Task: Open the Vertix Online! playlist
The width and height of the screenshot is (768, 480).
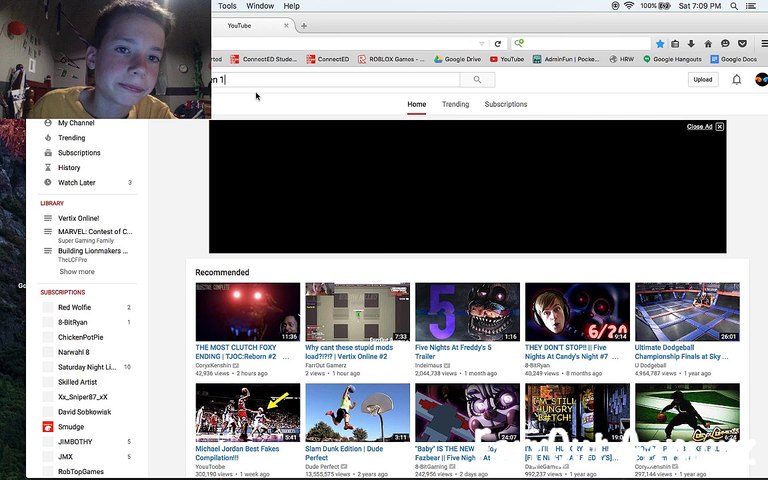Action: 78,218
